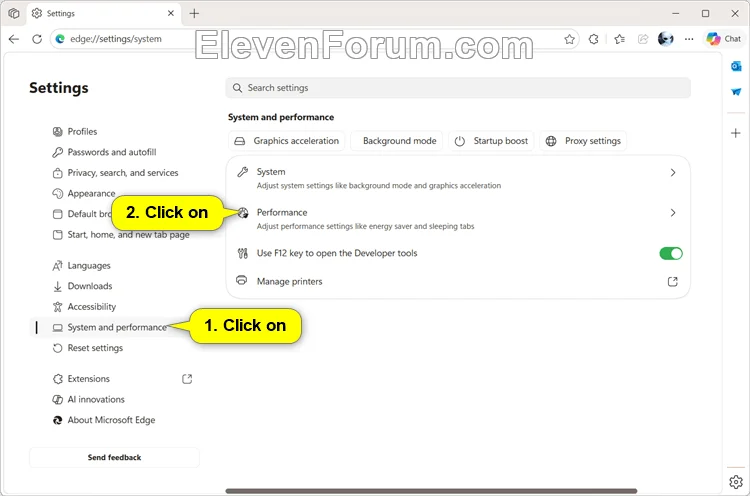Click the printer icon beside Manage printers

coord(242,280)
